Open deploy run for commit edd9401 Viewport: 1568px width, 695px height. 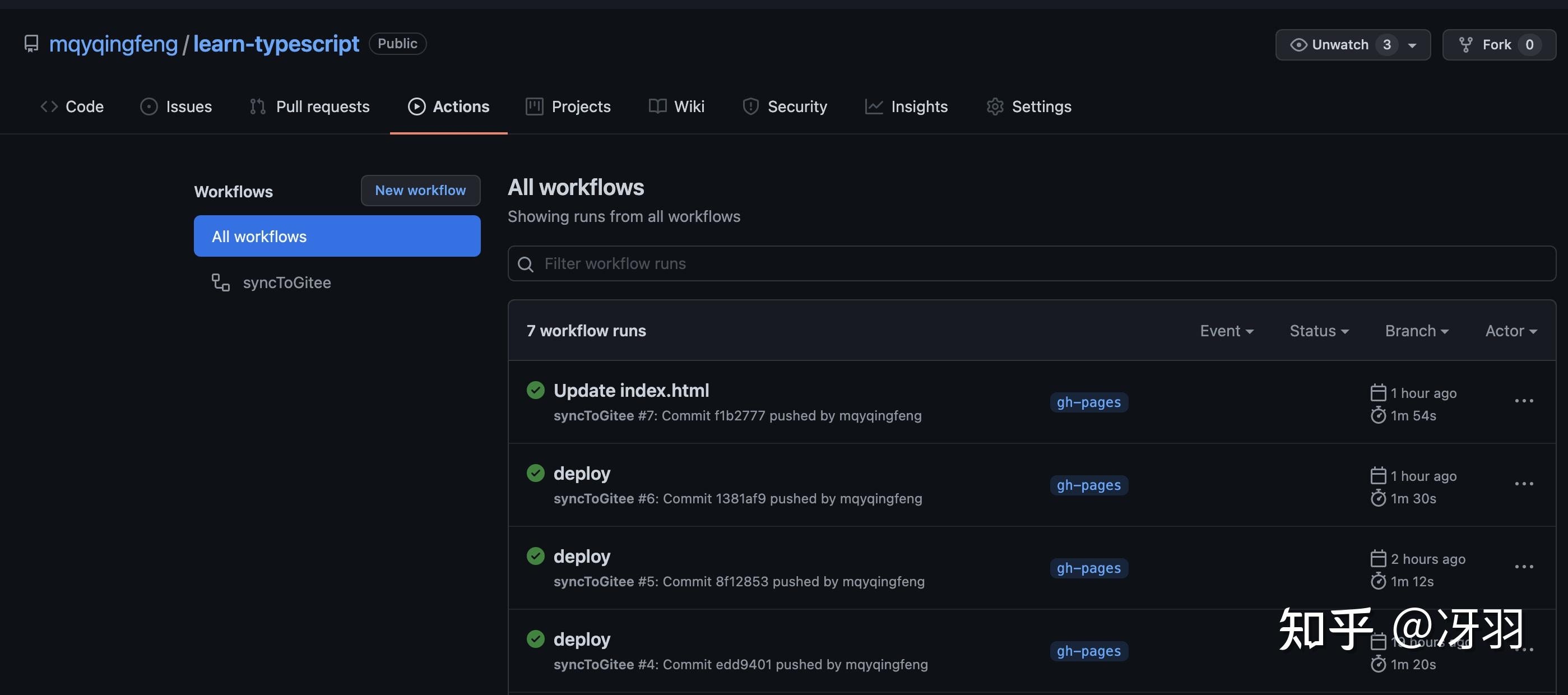581,638
